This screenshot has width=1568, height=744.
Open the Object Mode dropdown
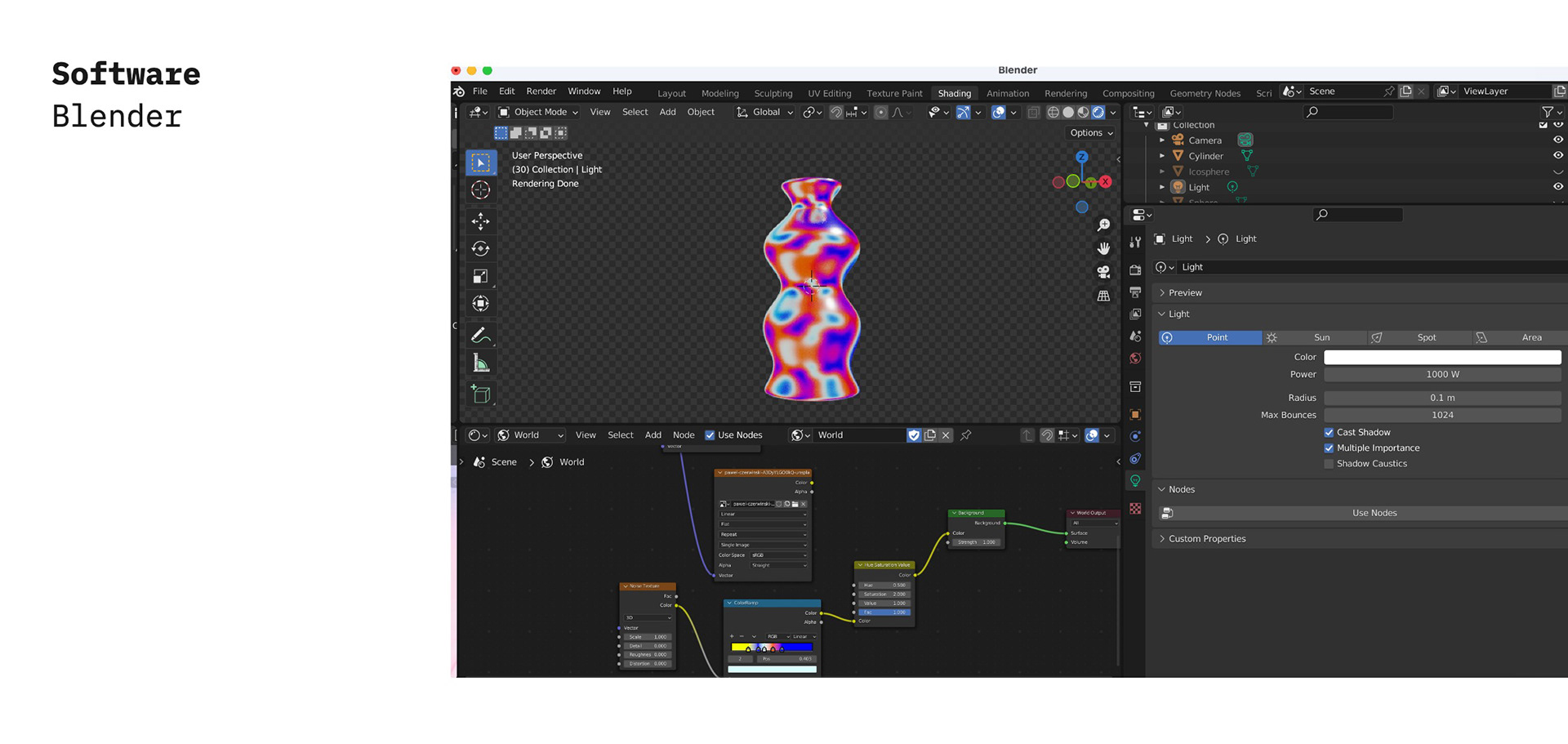[538, 113]
